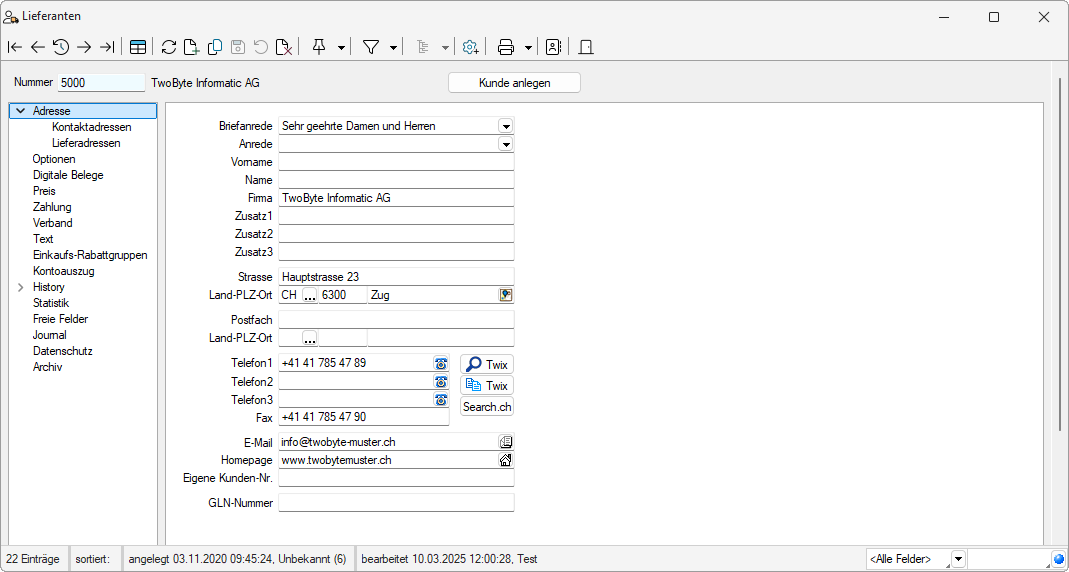
Task: Click the pin toolbar icon
Action: pos(319,47)
